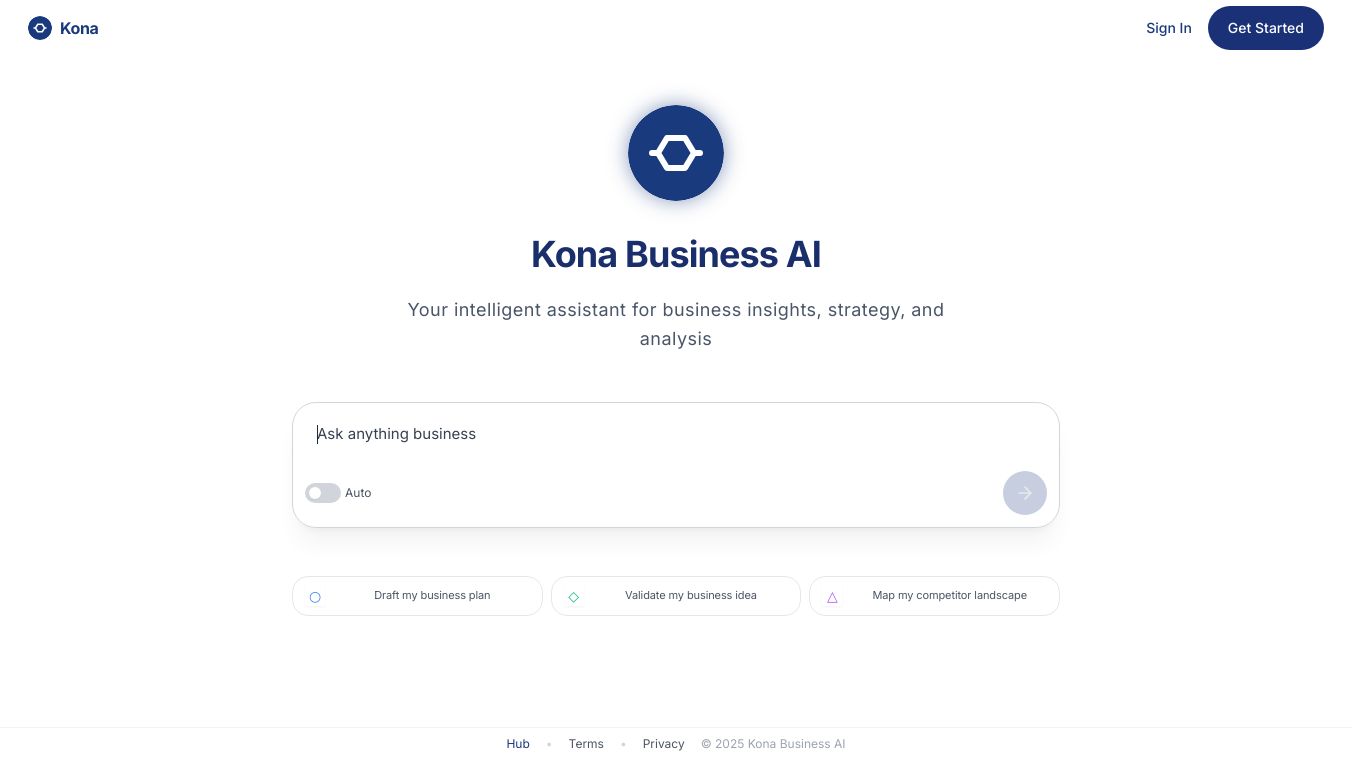Click the 2025 copyright footer text
The height and width of the screenshot is (760, 1352).
[x=773, y=744]
